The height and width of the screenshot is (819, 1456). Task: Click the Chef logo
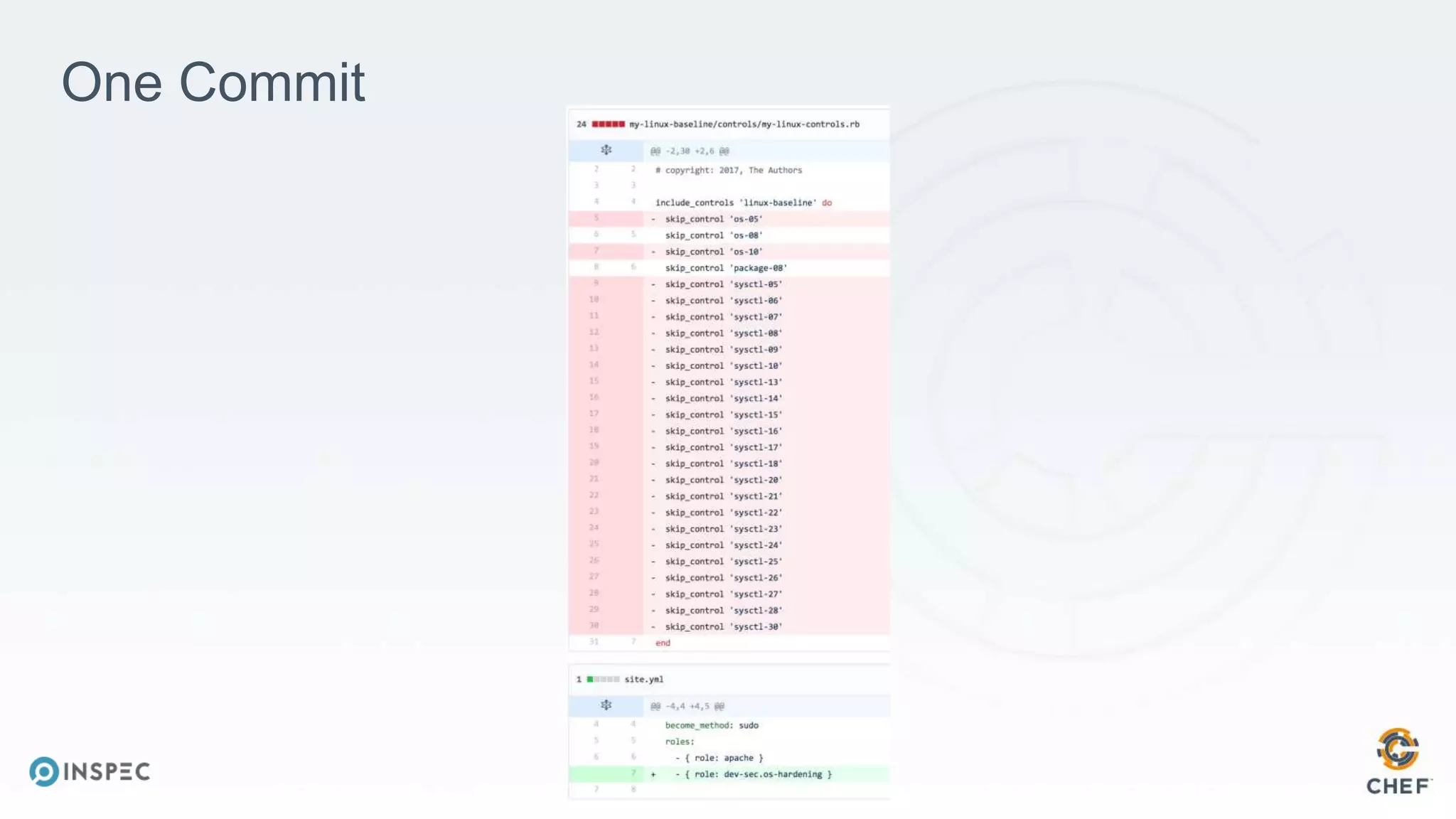click(1398, 761)
